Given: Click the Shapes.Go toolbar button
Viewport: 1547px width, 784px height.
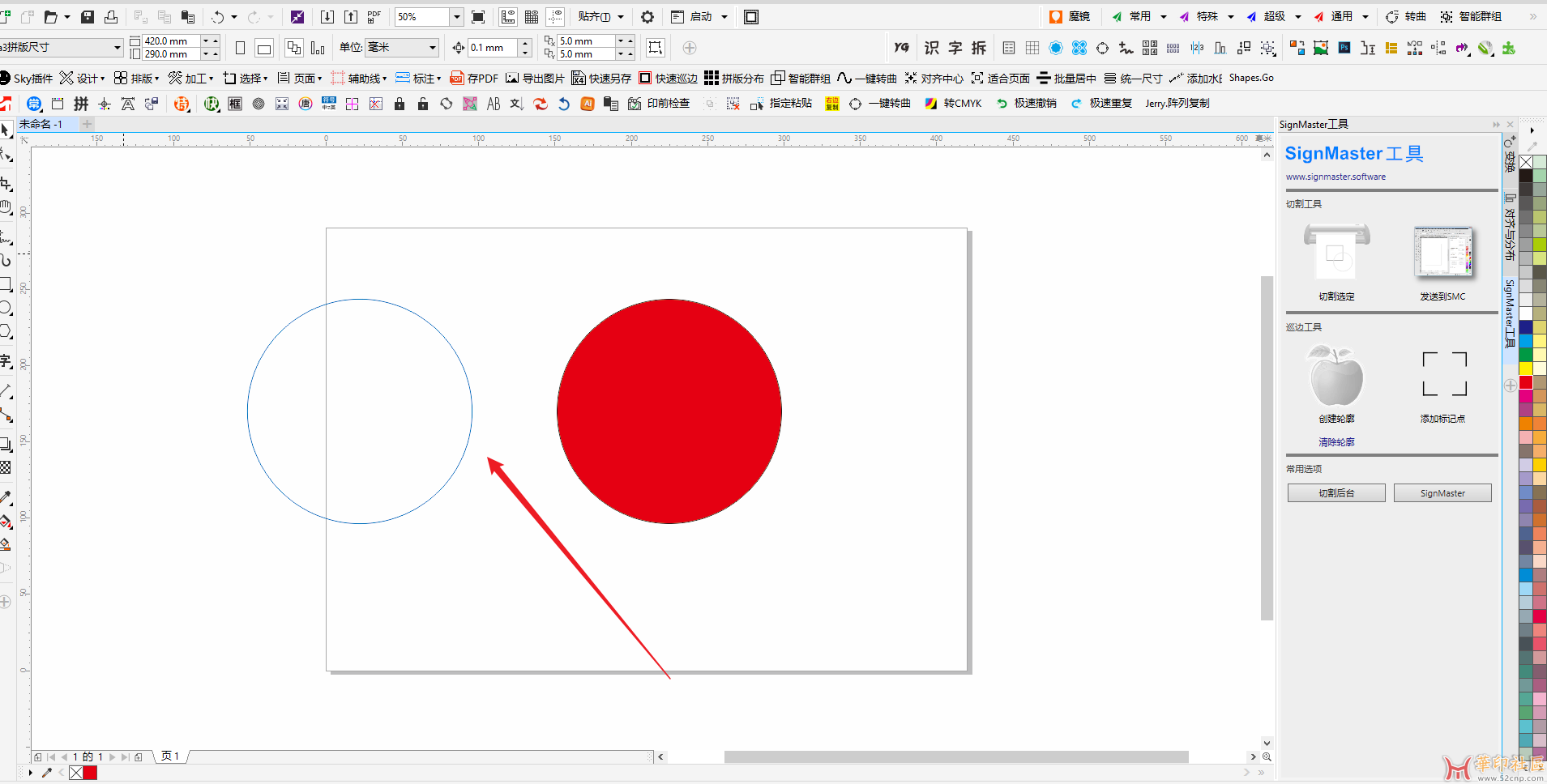Looking at the screenshot, I should (x=1251, y=78).
